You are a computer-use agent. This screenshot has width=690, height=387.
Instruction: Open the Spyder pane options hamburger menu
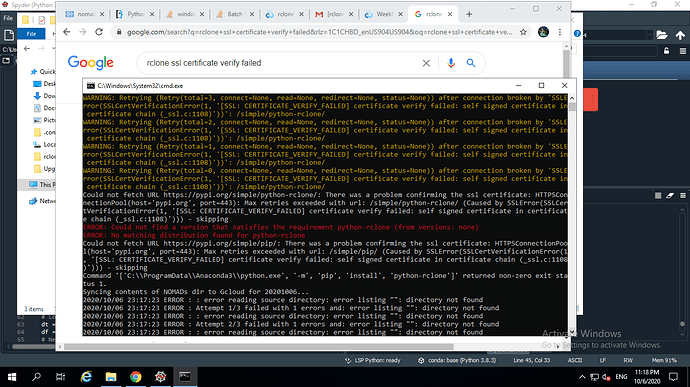pos(683,51)
